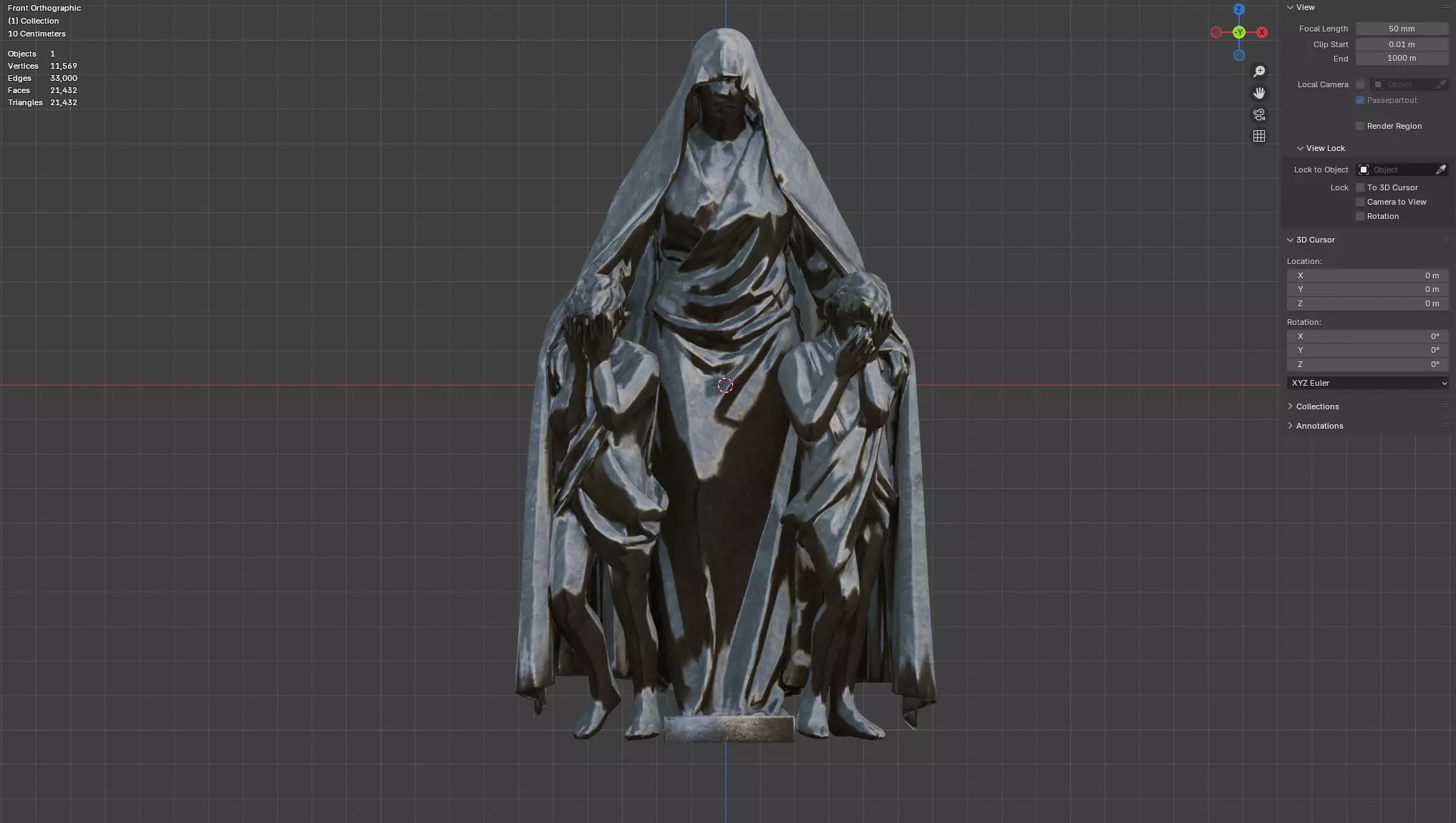Click 'Triangles' statistics label
Image resolution: width=1456 pixels, height=823 pixels.
click(x=25, y=102)
